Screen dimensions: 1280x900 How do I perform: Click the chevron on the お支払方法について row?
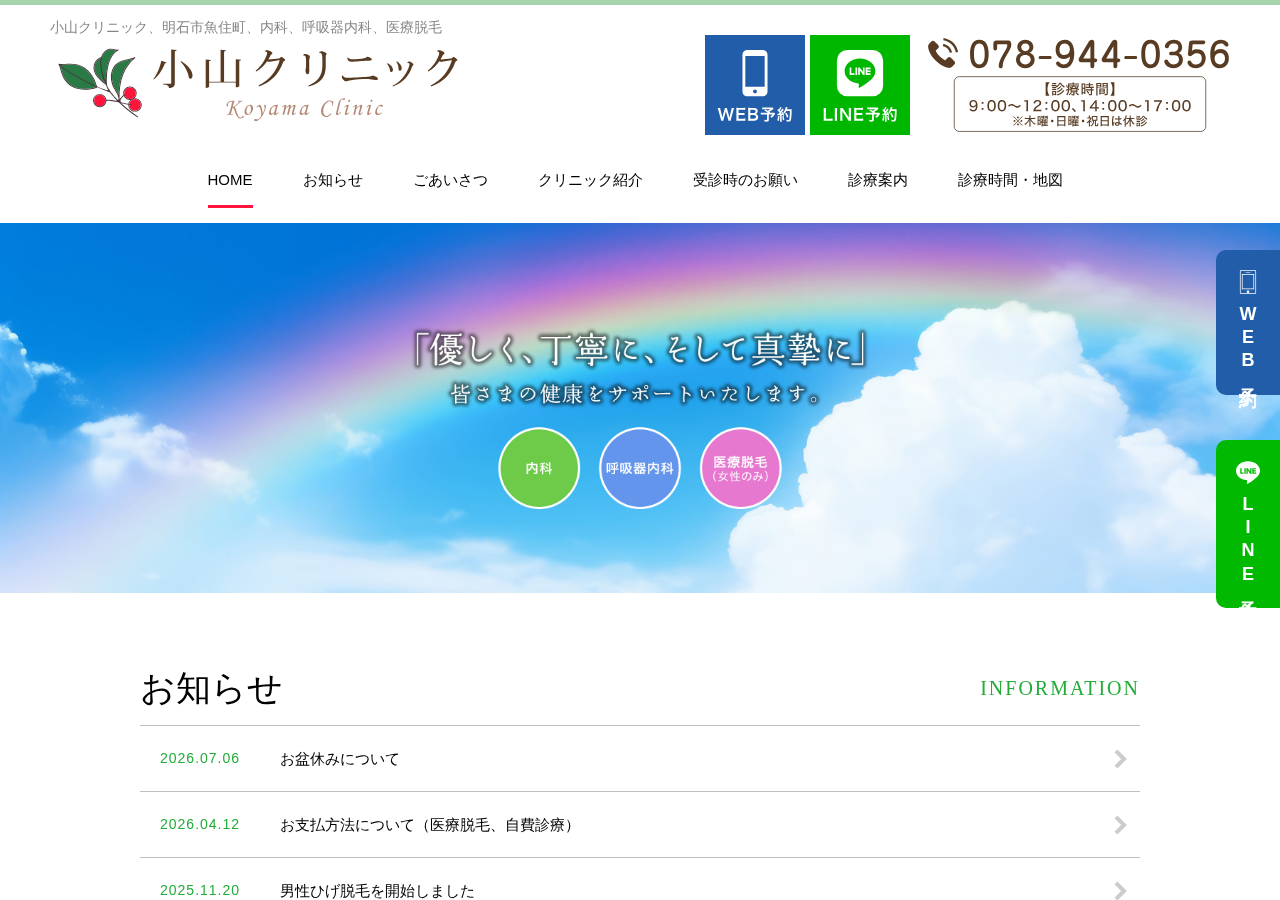click(1121, 825)
